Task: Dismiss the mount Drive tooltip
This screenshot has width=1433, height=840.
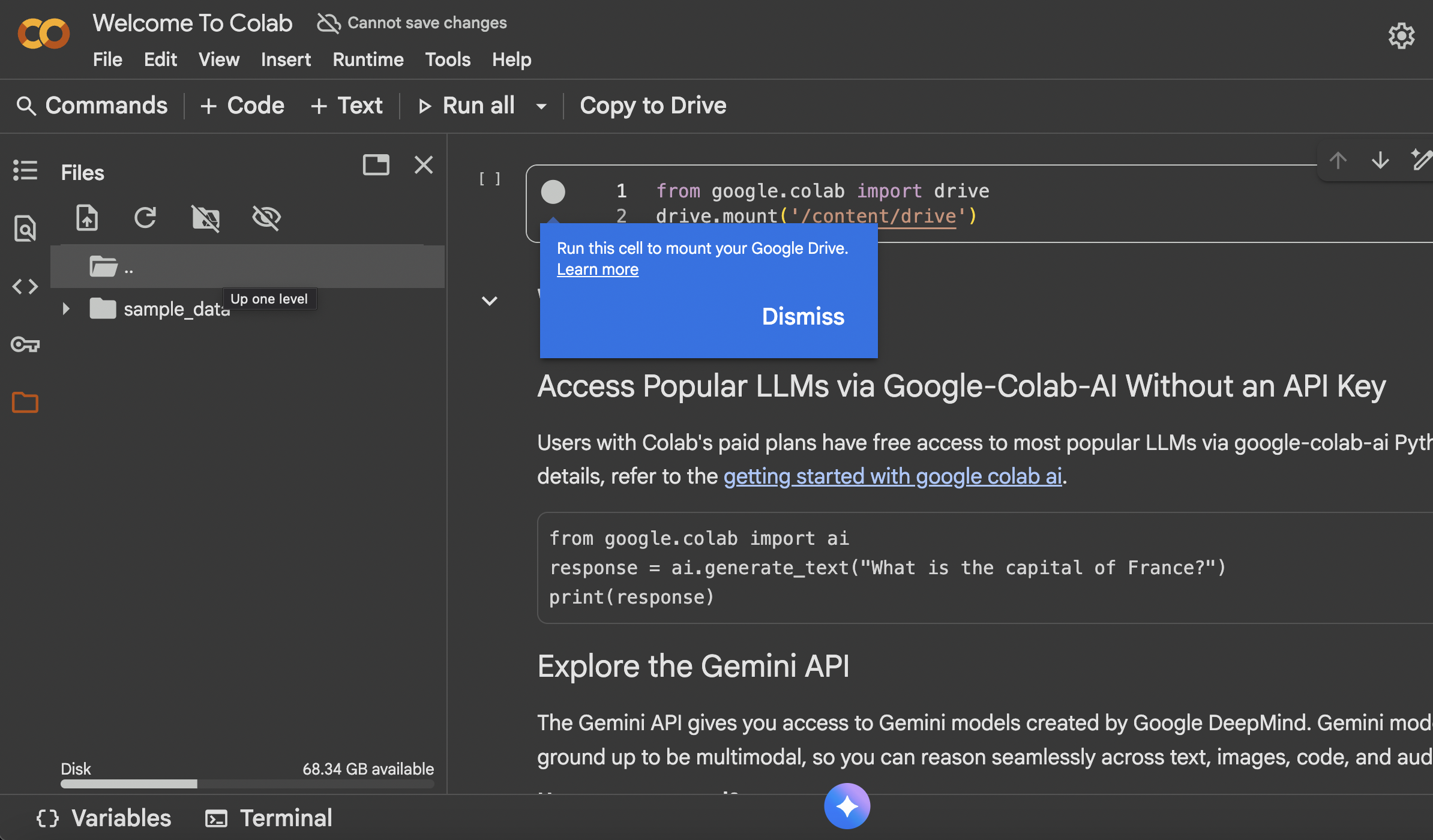Action: click(x=802, y=316)
